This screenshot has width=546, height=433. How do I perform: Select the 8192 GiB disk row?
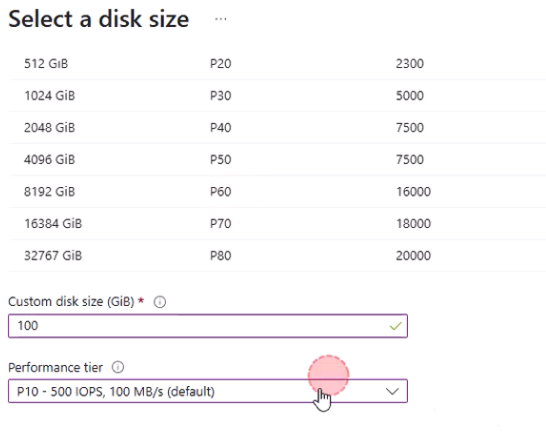277,192
